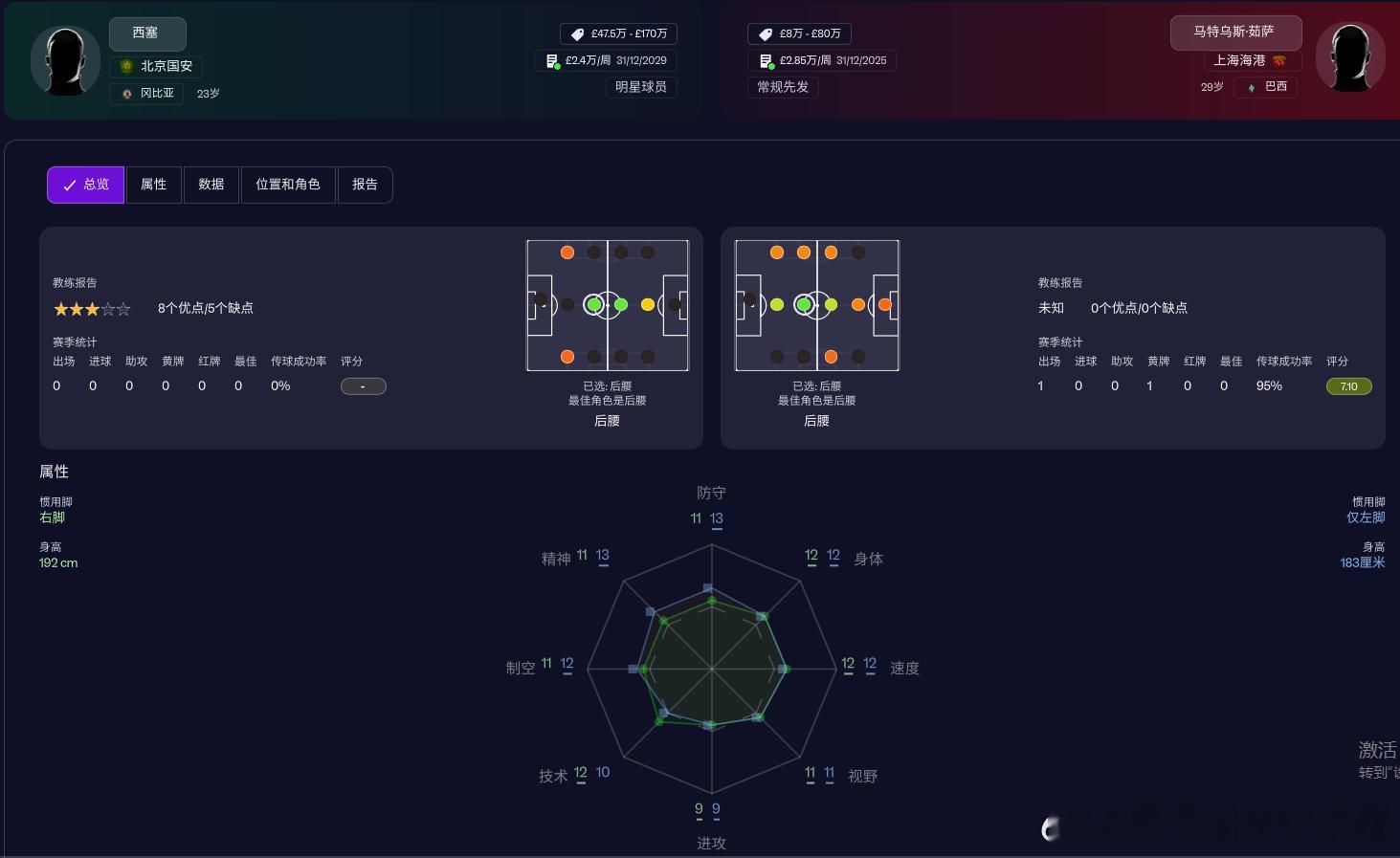Click the green 7.10 rating badge
Viewport: 1400px width, 858px height.
pyautogui.click(x=1348, y=386)
